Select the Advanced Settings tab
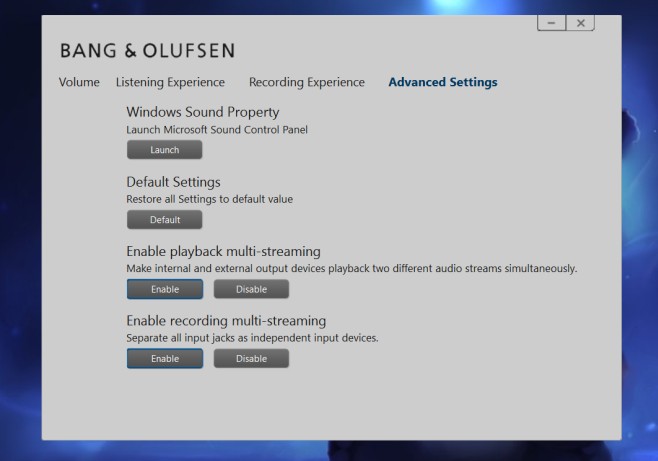Viewport: 658px width, 461px height. point(443,82)
